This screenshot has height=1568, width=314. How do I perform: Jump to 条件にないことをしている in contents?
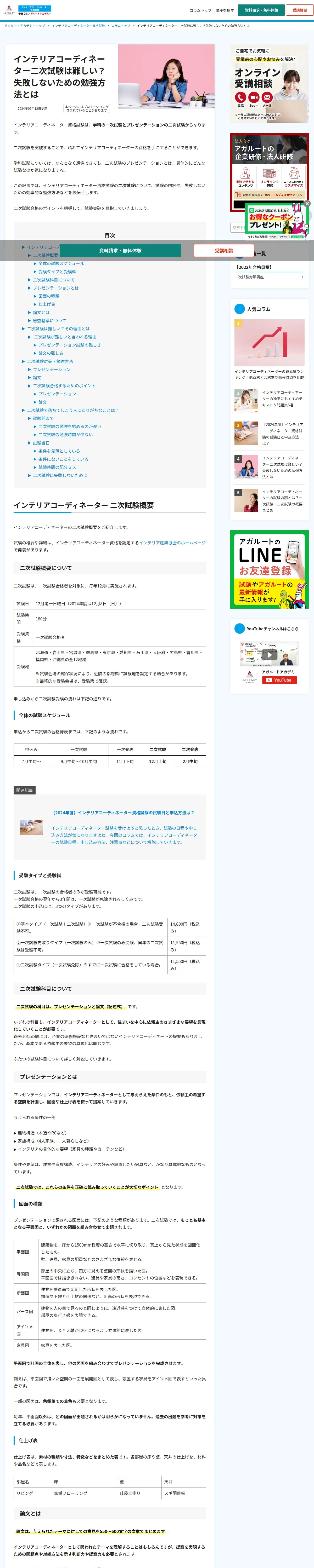point(63,459)
